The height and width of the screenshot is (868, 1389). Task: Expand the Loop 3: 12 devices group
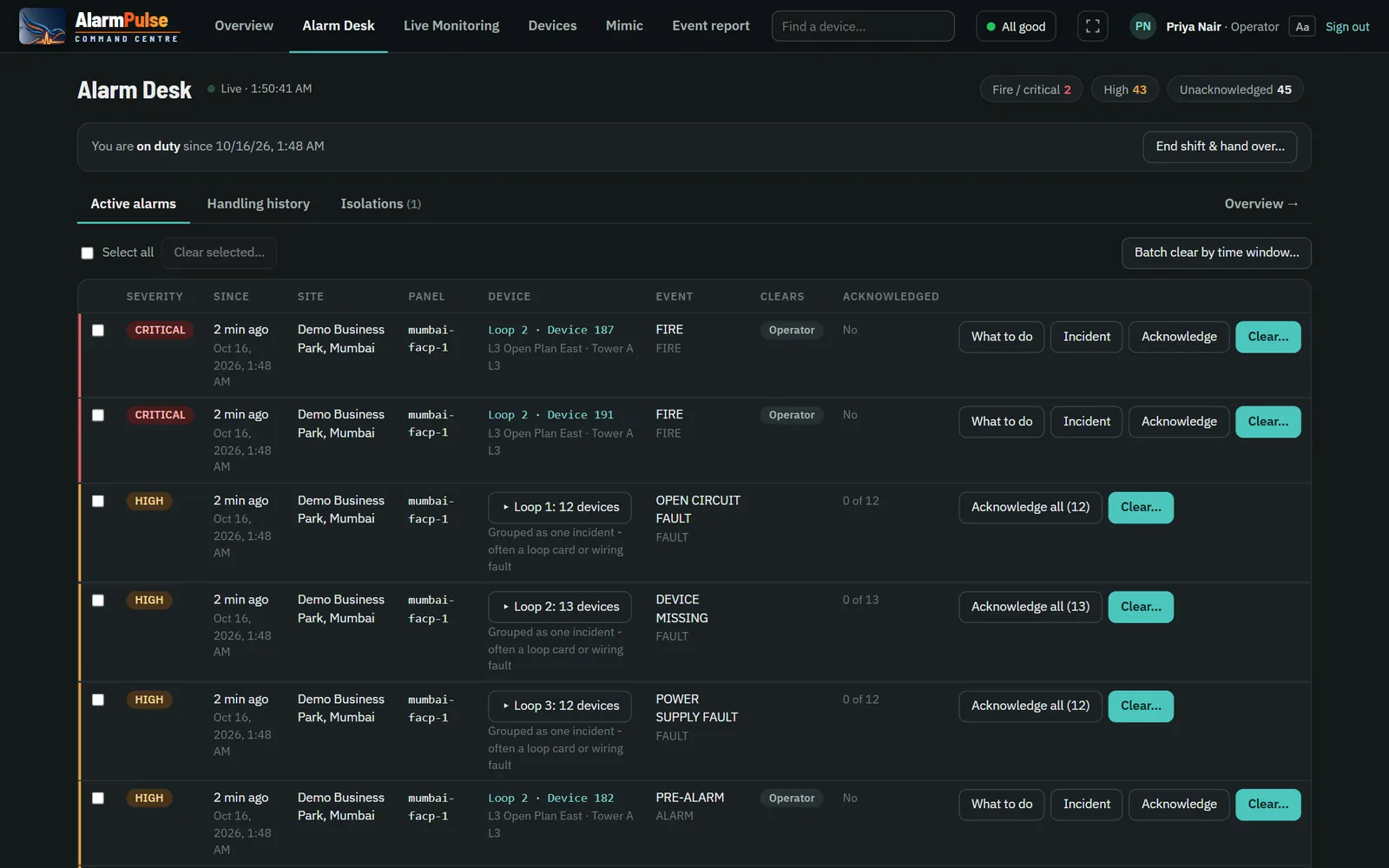pyautogui.click(x=560, y=706)
